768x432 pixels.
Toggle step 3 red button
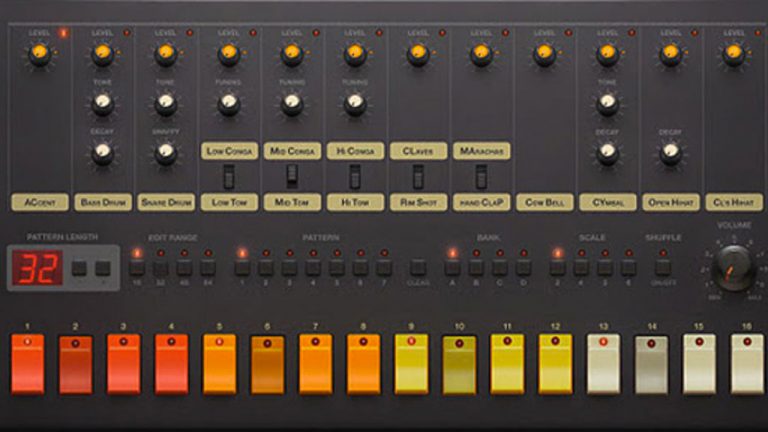(123, 364)
